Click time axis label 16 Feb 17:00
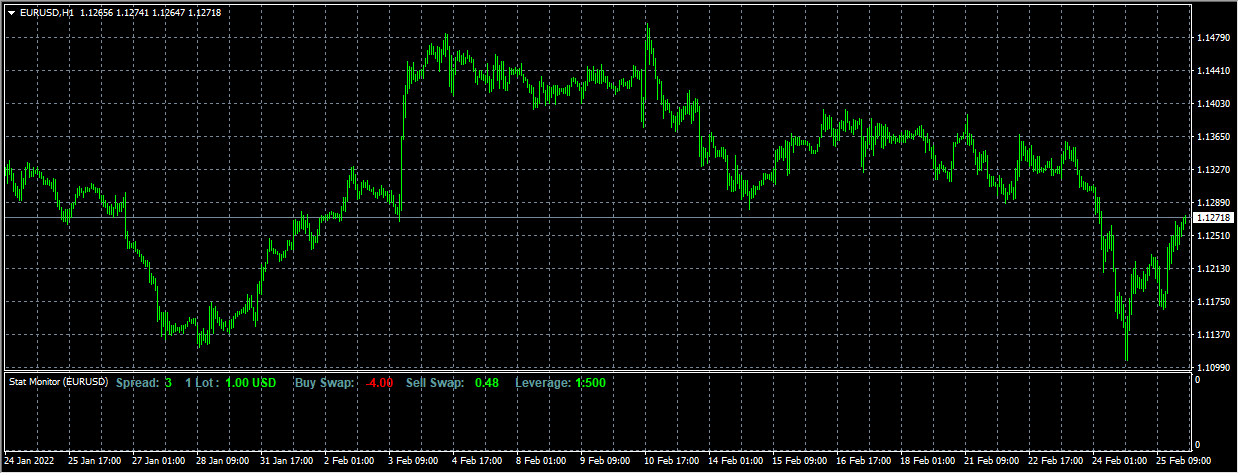Viewport: 1239px width, 474px height. click(x=861, y=463)
